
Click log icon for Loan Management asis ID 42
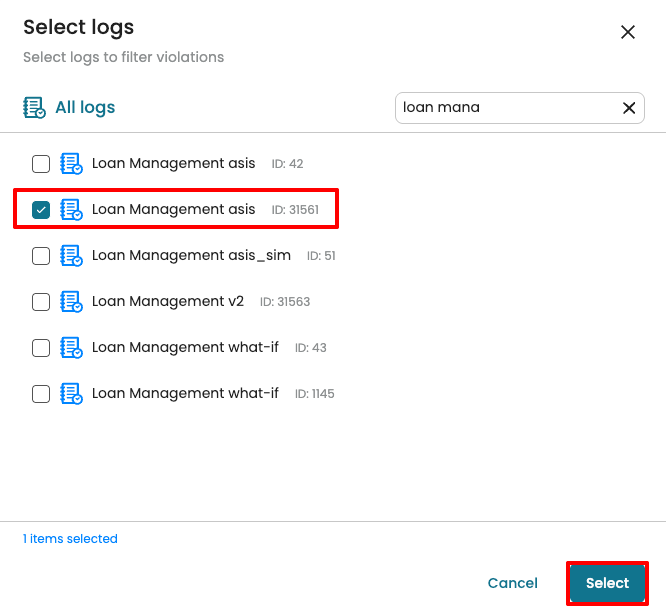pos(71,164)
